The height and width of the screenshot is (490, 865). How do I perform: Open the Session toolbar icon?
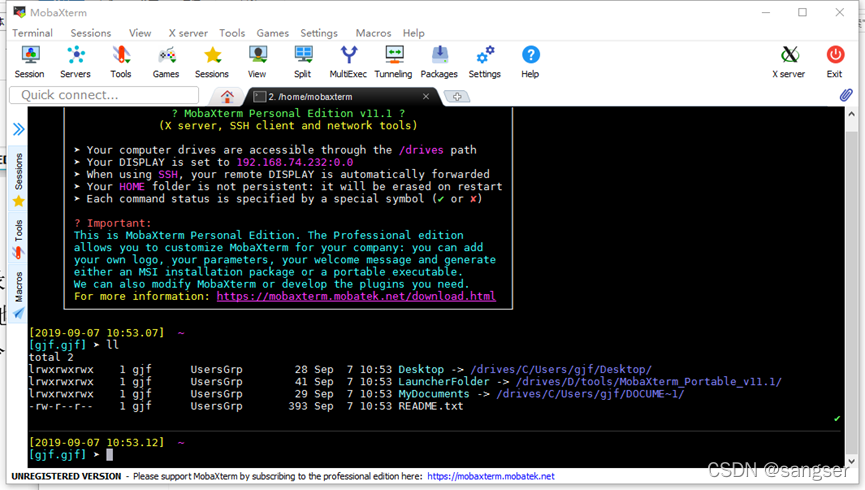click(30, 62)
